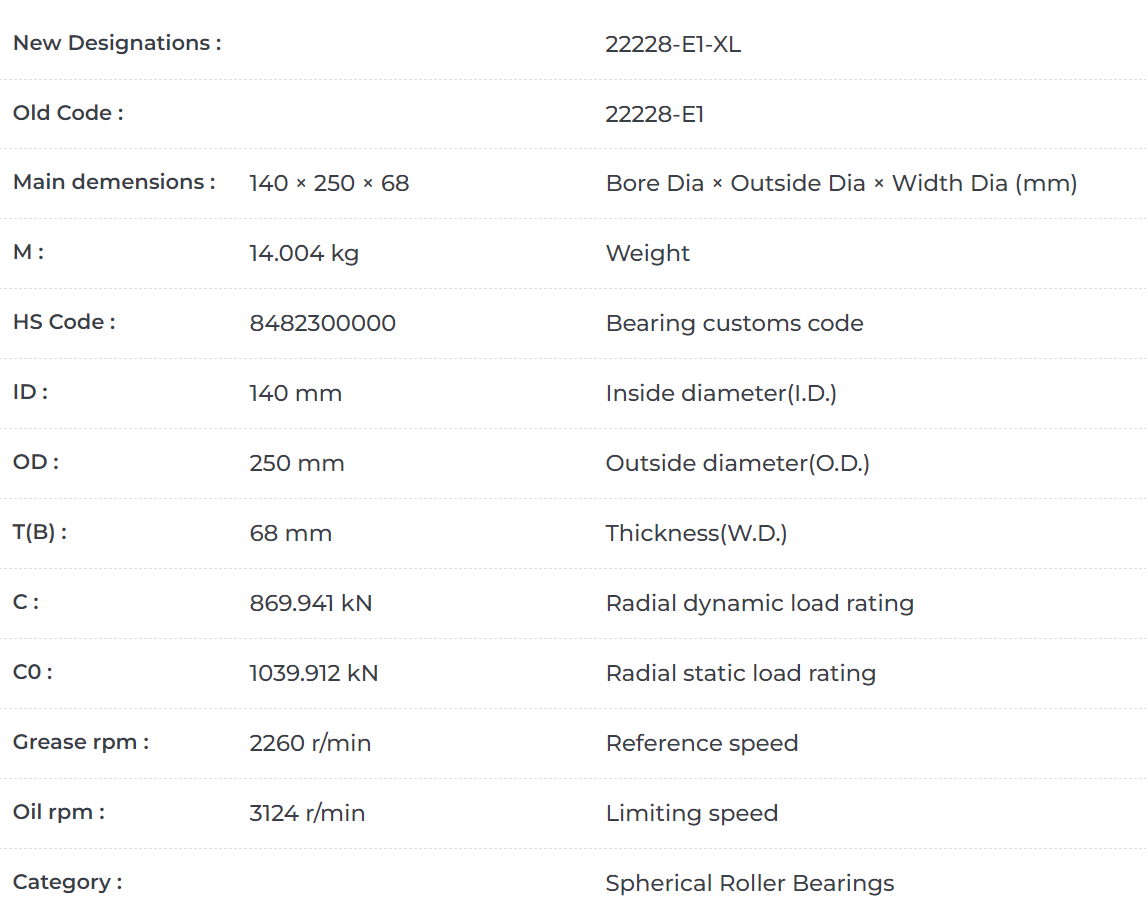The image size is (1146, 913).
Task: Click the Inside diameter(I.D.) description
Action: (x=720, y=393)
